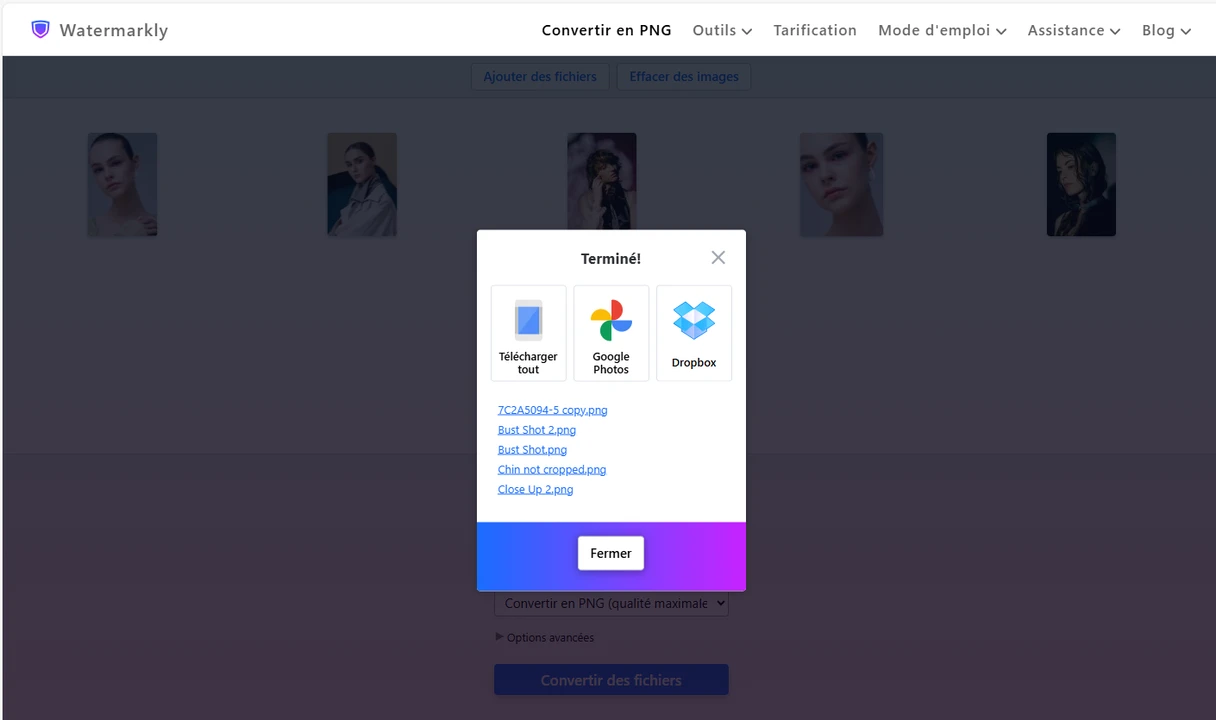
Task: Expand Mode d'emploi menu
Action: (942, 30)
